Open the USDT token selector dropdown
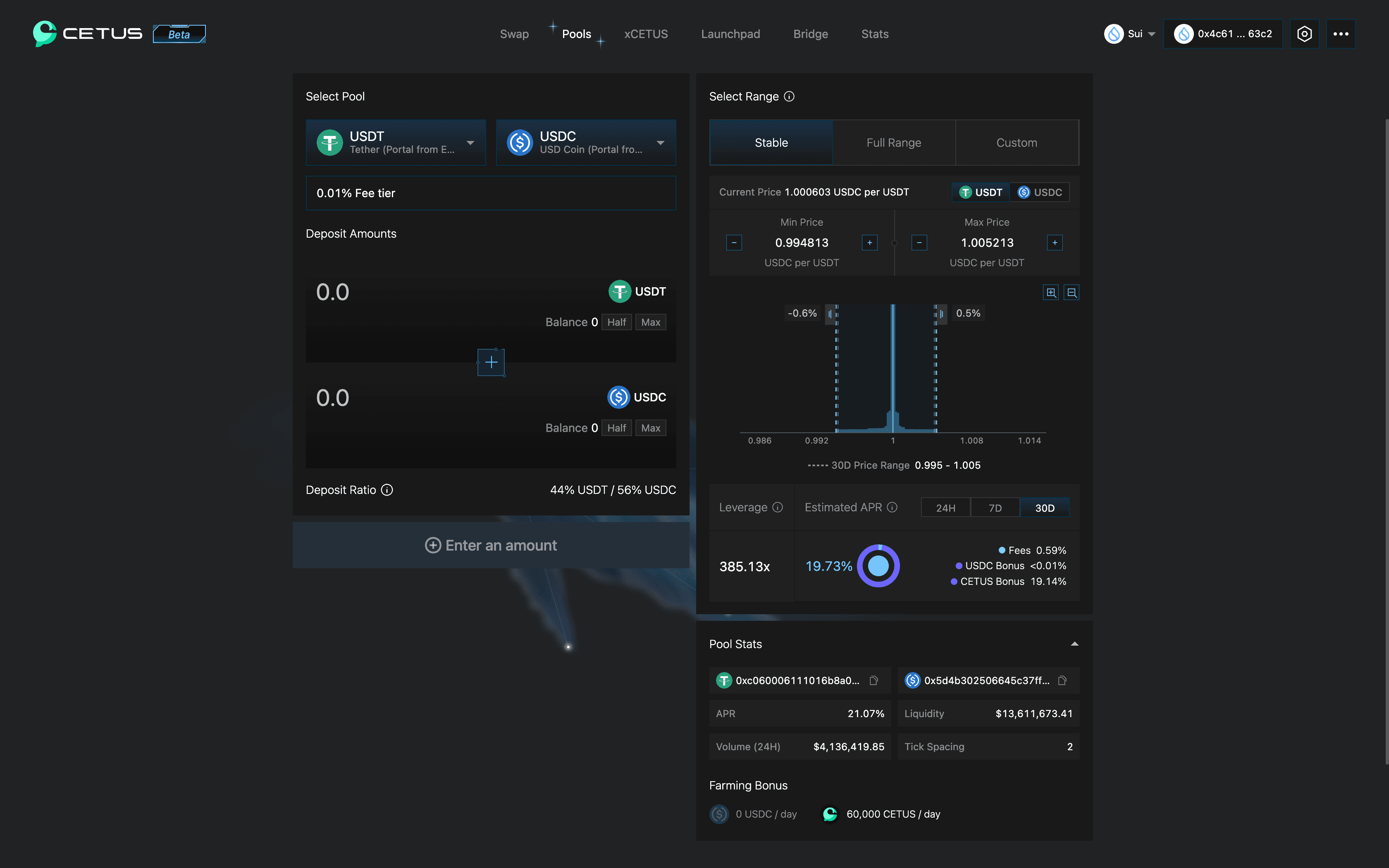Image resolution: width=1389 pixels, height=868 pixels. click(x=396, y=142)
